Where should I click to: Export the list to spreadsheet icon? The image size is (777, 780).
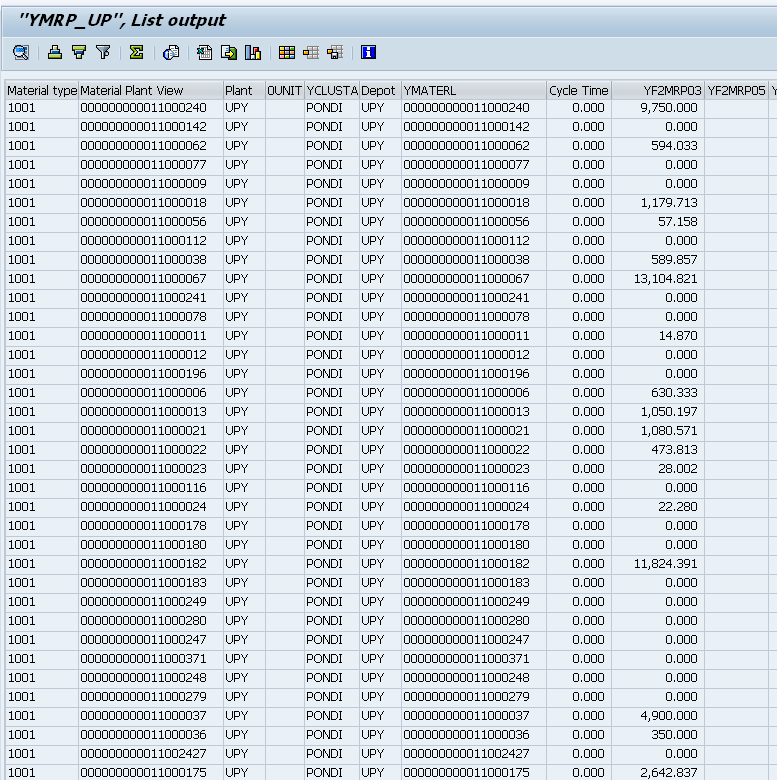point(204,52)
